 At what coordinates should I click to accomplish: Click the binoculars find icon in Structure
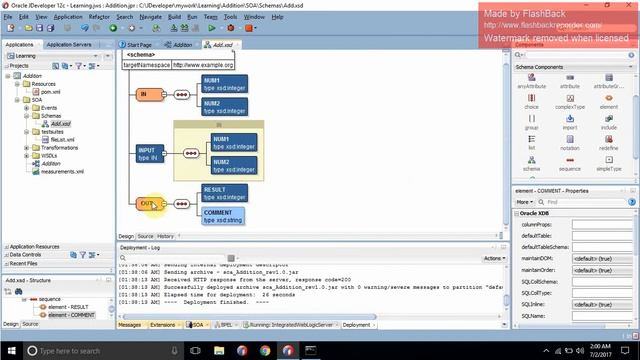[x=19, y=291]
